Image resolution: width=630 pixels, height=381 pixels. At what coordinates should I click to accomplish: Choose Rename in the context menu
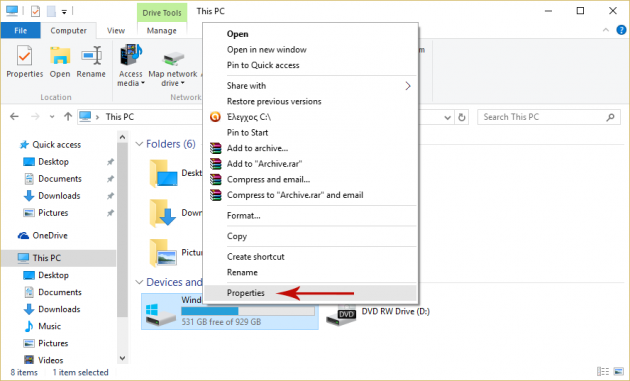click(x=310, y=272)
